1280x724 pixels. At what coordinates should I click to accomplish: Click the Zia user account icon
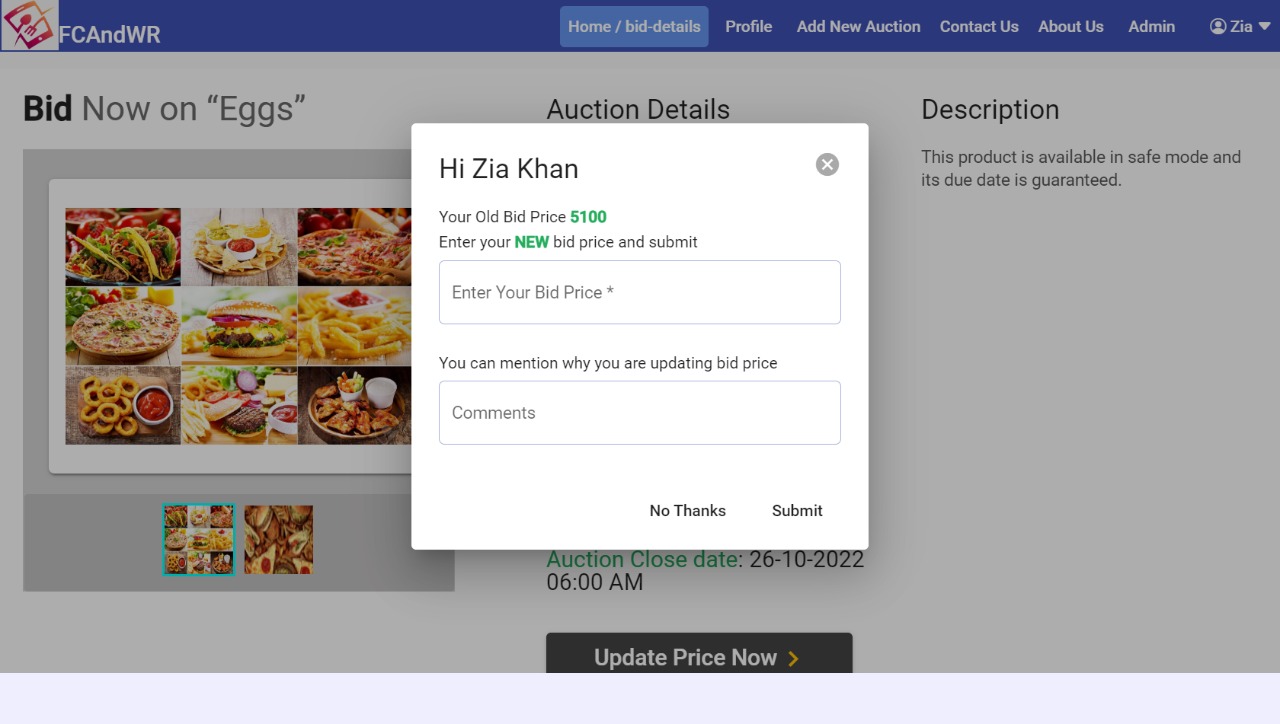point(1218,27)
